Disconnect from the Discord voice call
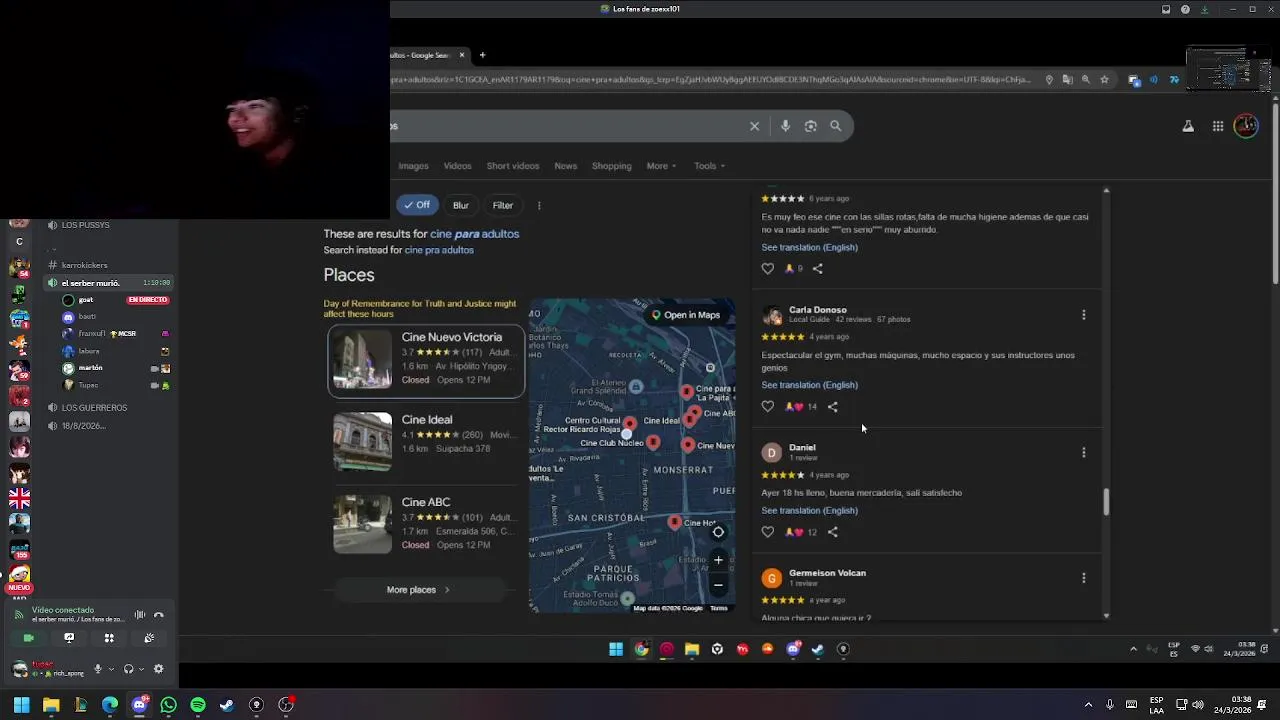Screen dimensions: 1280x720 click(158, 614)
